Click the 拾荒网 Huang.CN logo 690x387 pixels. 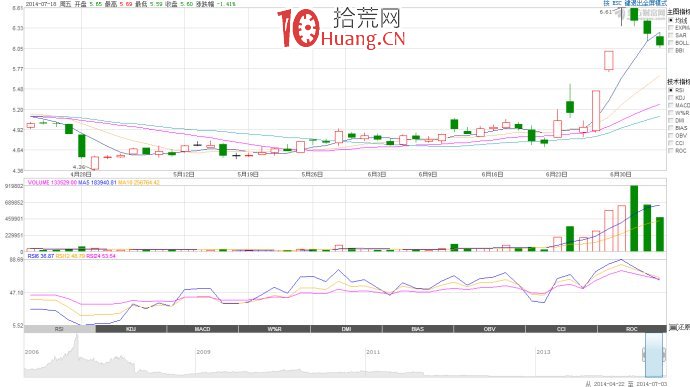click(341, 28)
